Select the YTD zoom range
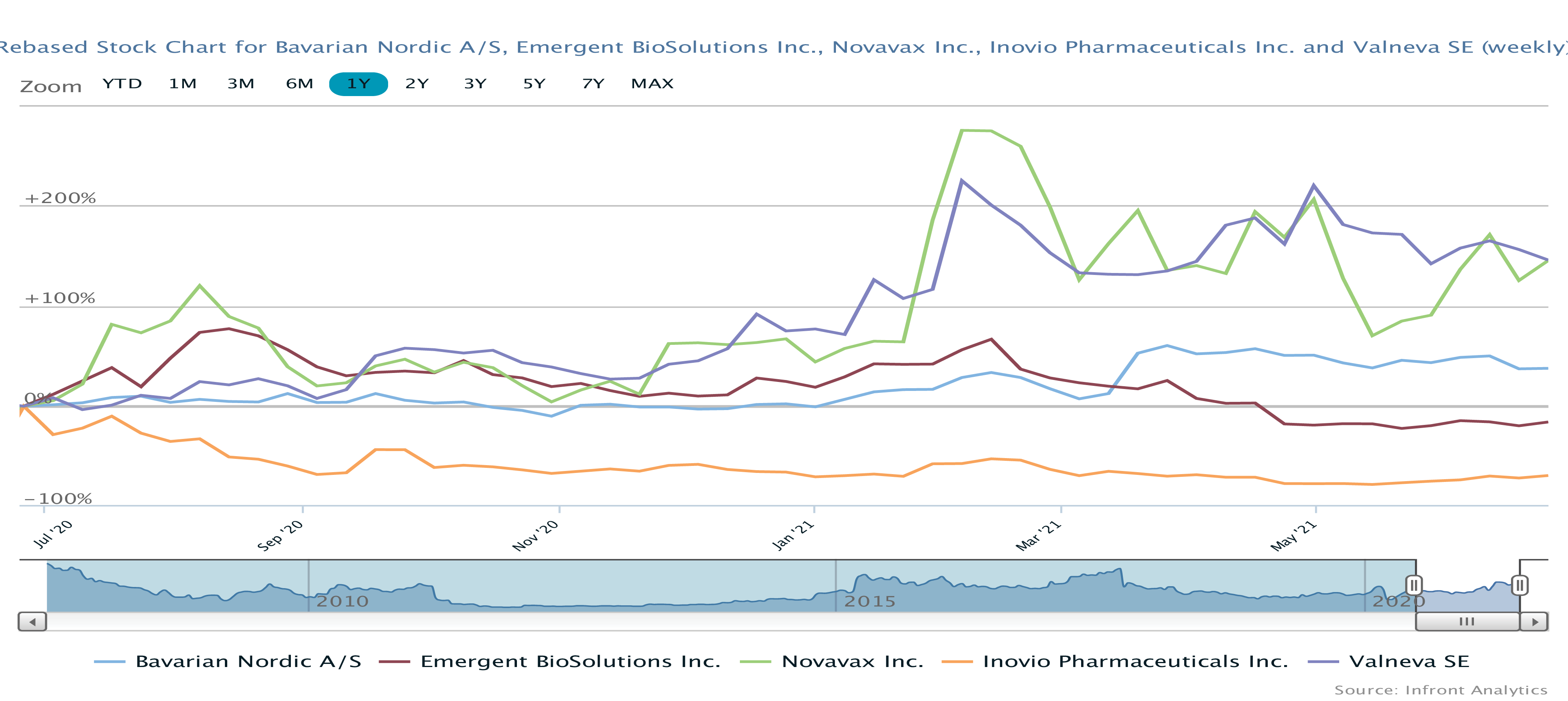The width and height of the screenshot is (1568, 701). coord(122,84)
